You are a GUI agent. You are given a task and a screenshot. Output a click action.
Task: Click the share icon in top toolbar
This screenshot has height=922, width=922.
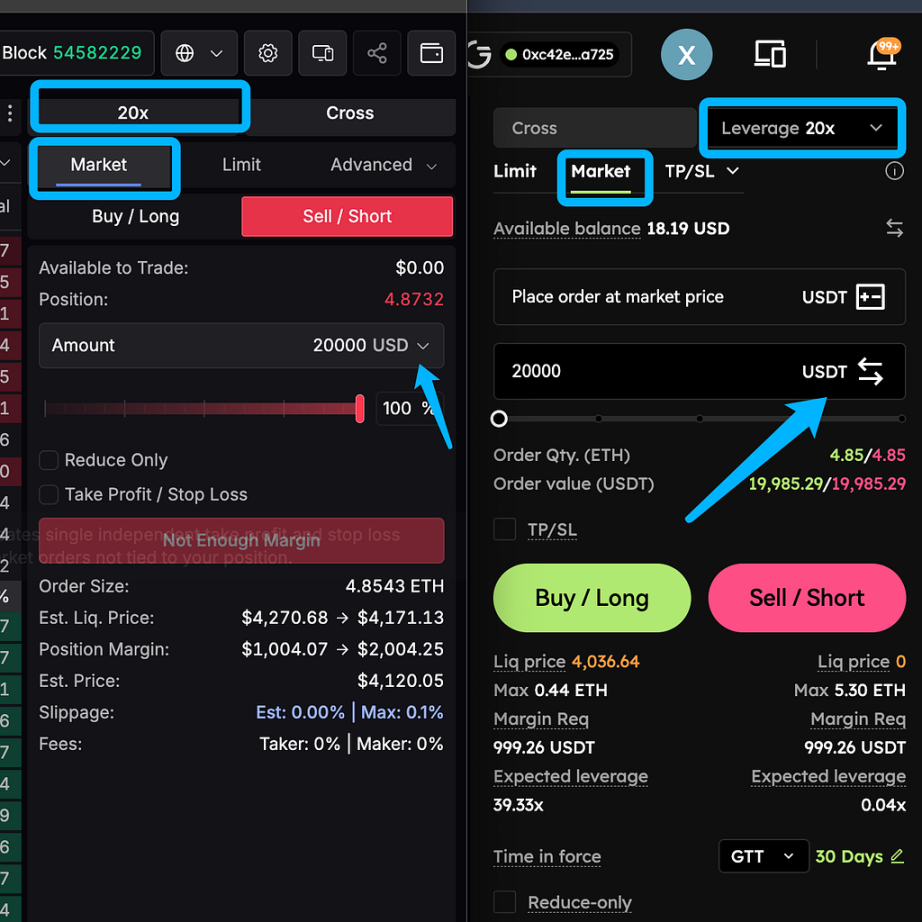tap(377, 53)
